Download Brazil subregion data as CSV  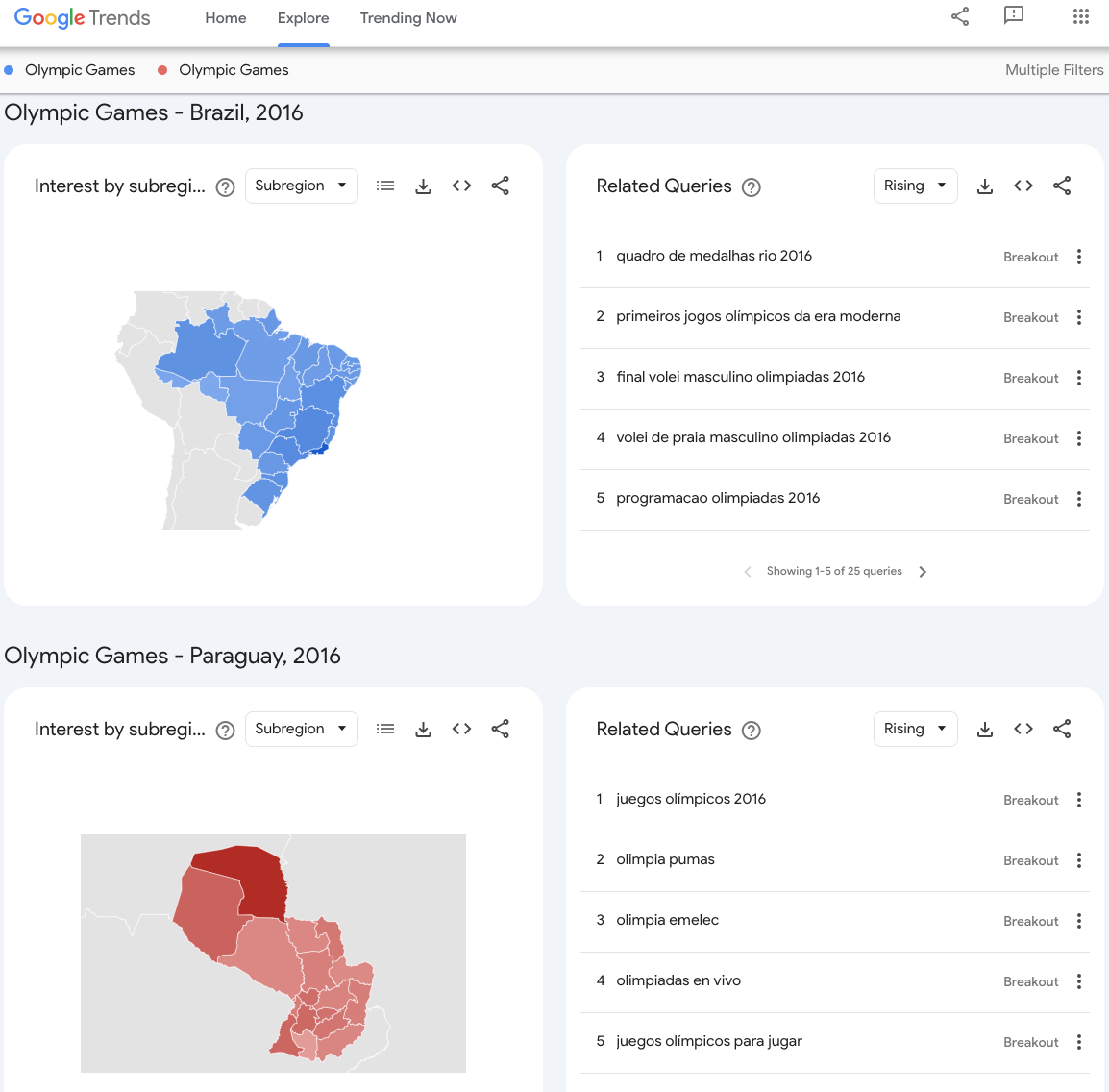423,186
